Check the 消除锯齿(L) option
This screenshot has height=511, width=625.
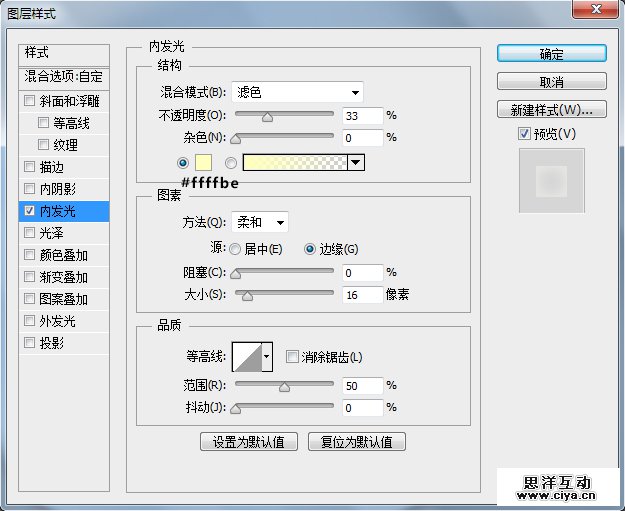(x=292, y=356)
